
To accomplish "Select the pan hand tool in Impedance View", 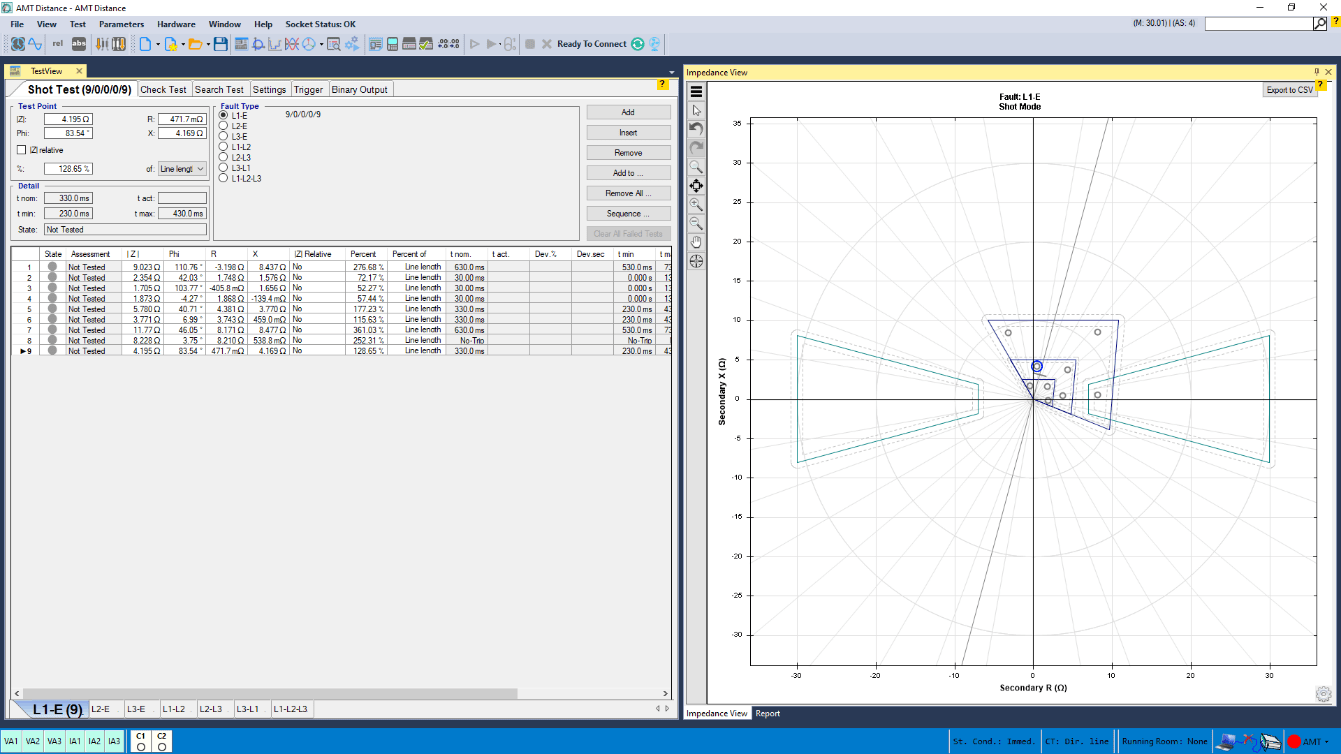I will tap(696, 242).
